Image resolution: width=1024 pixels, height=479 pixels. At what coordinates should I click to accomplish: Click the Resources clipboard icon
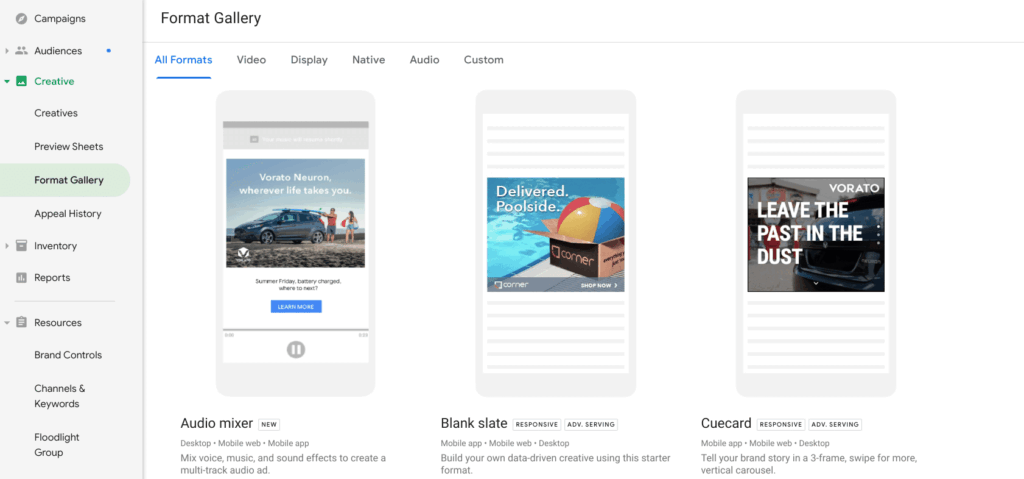click(x=21, y=323)
